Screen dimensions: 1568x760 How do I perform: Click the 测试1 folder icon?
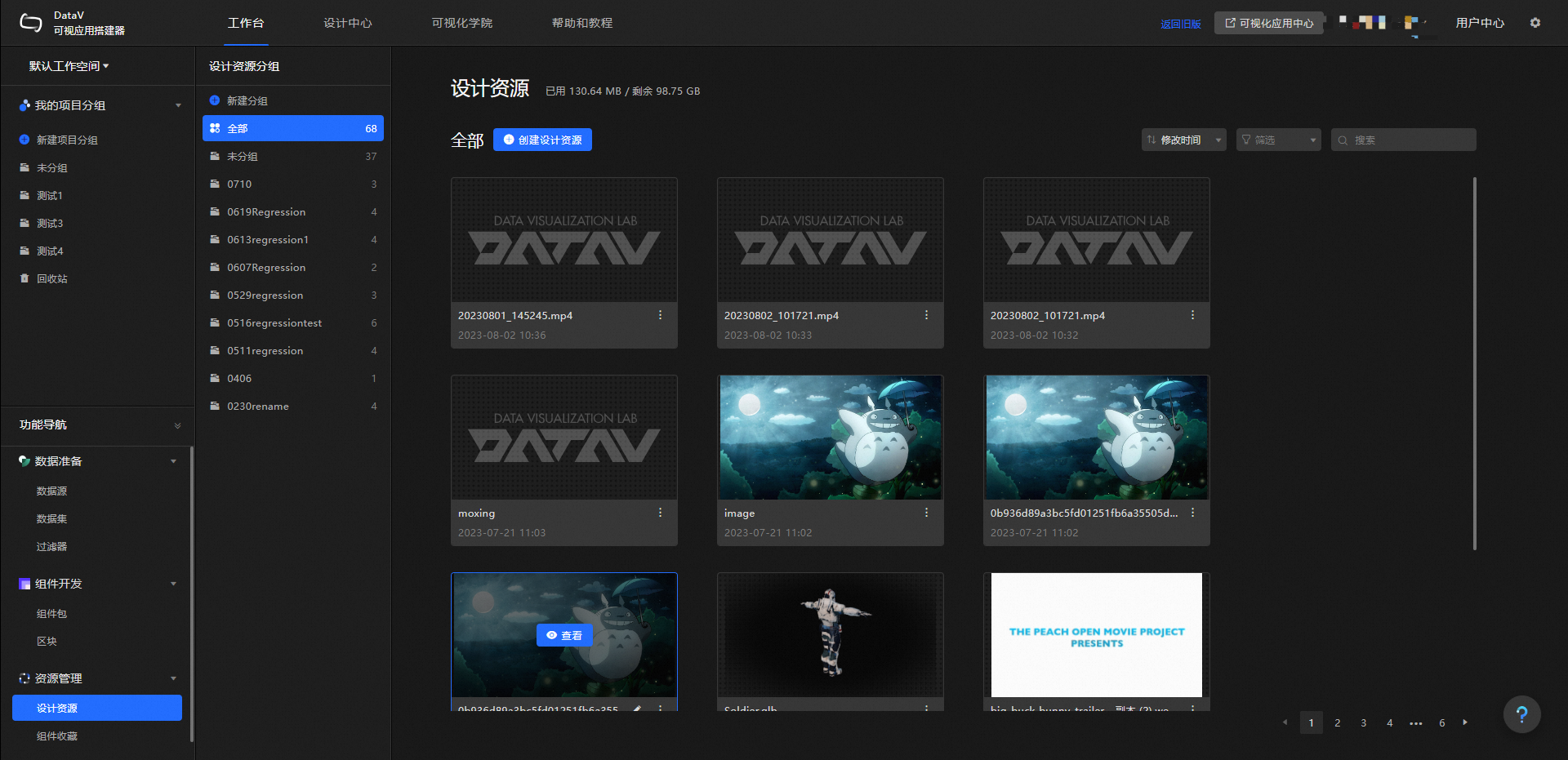coord(24,195)
